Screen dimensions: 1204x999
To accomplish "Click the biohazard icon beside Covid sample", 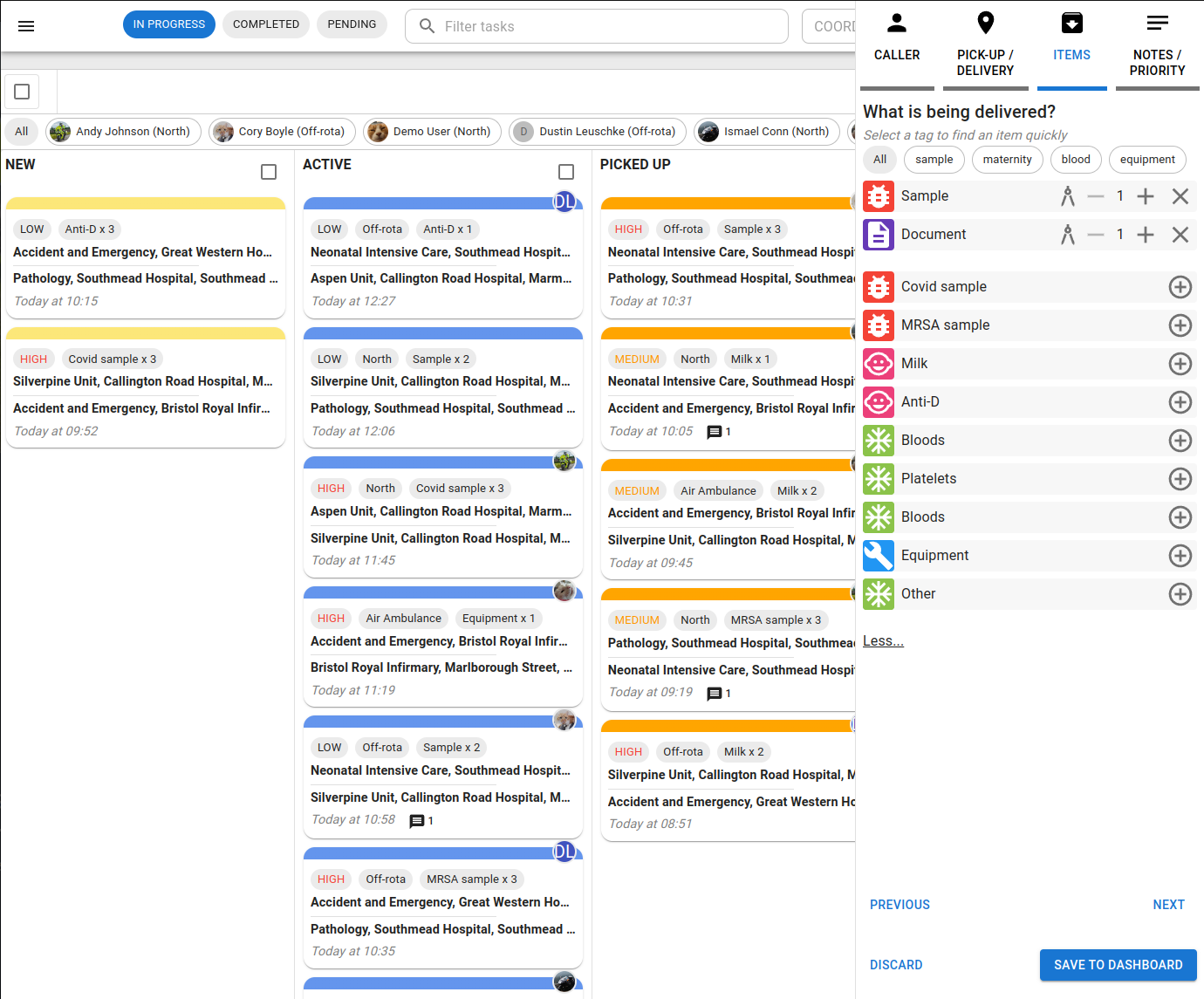I will [x=879, y=286].
